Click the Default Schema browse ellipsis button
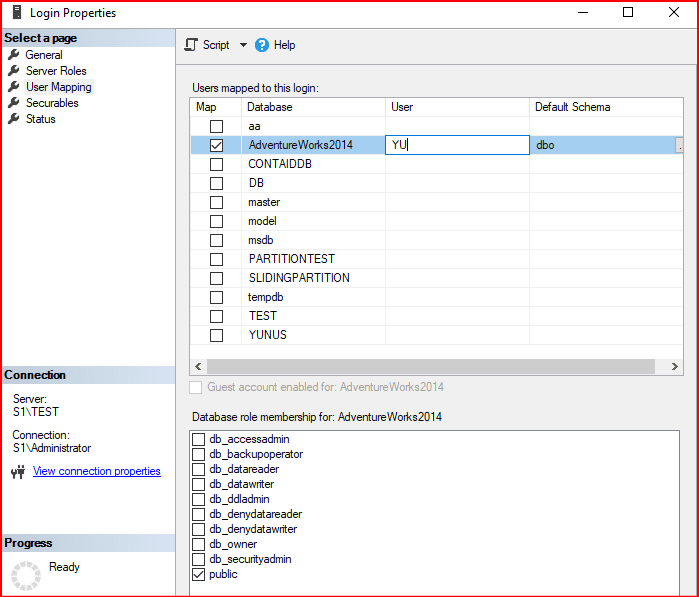This screenshot has width=699, height=597. pos(680,145)
